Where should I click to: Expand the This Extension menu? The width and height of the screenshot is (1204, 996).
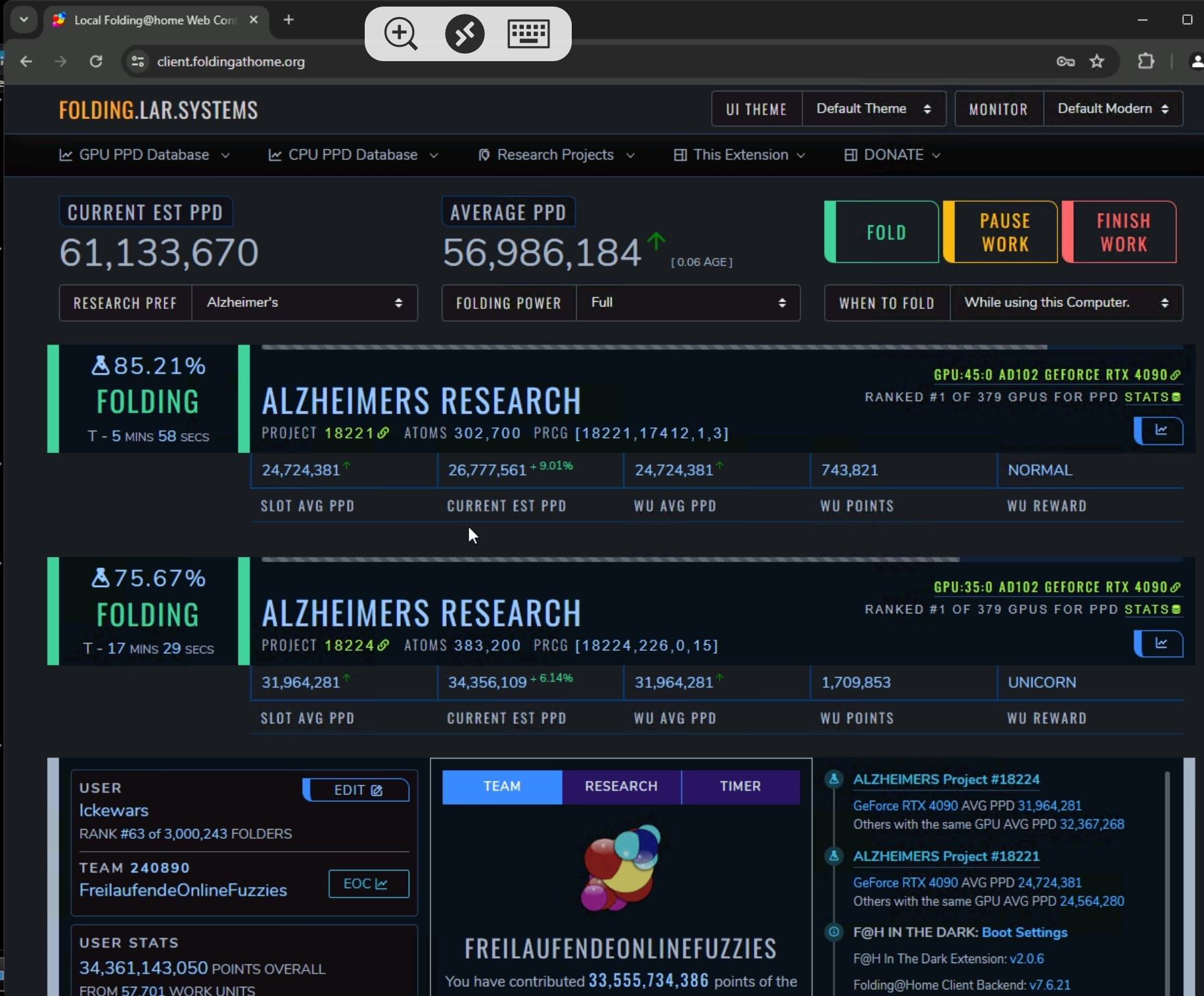pos(739,154)
